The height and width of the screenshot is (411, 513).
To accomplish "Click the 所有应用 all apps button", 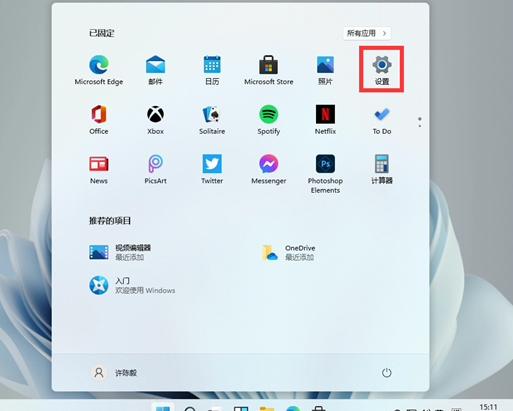I will click(367, 33).
